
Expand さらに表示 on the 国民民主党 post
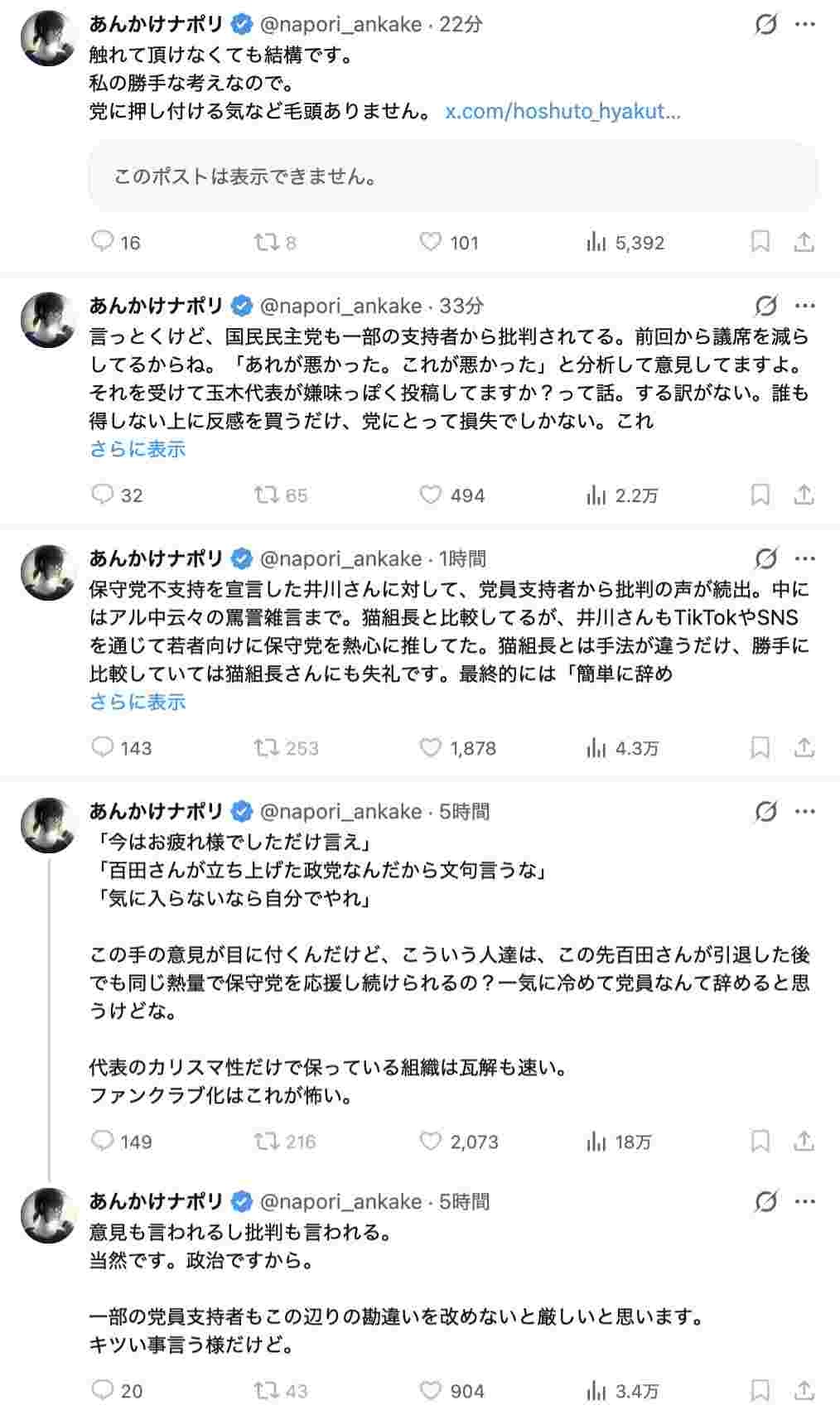138,449
